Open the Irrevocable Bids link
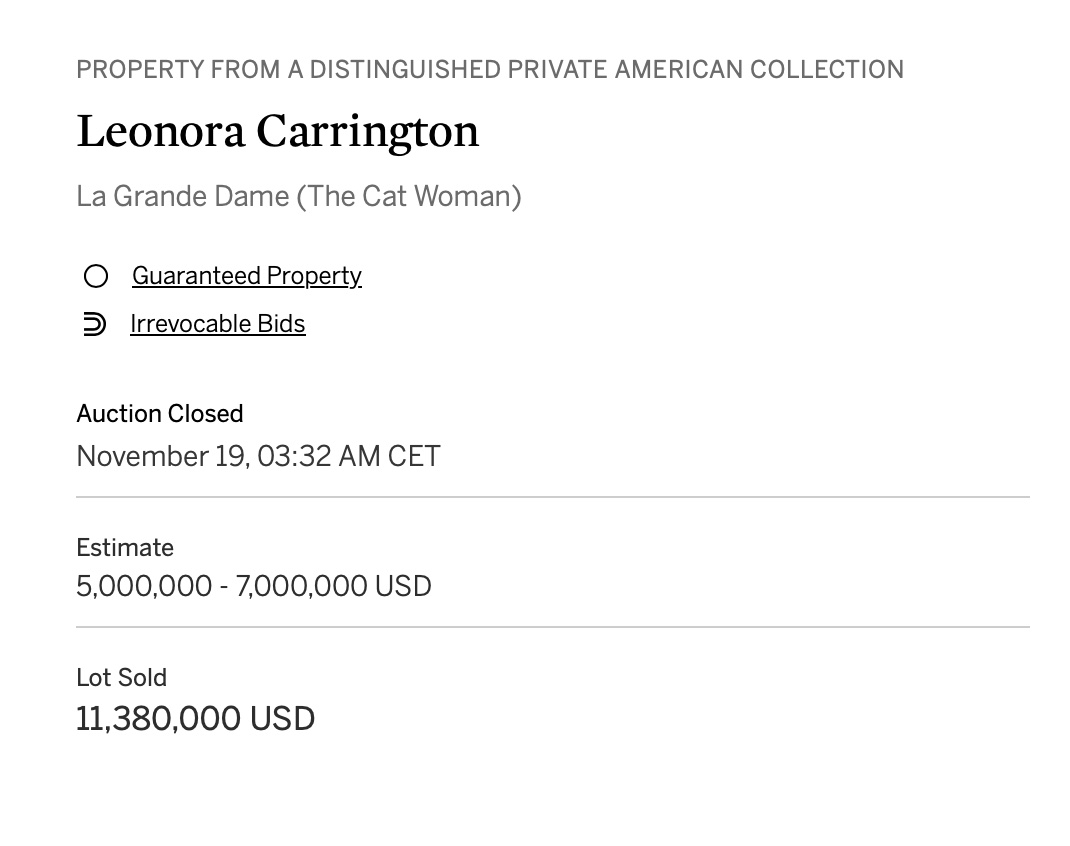The height and width of the screenshot is (846, 1070). 218,324
